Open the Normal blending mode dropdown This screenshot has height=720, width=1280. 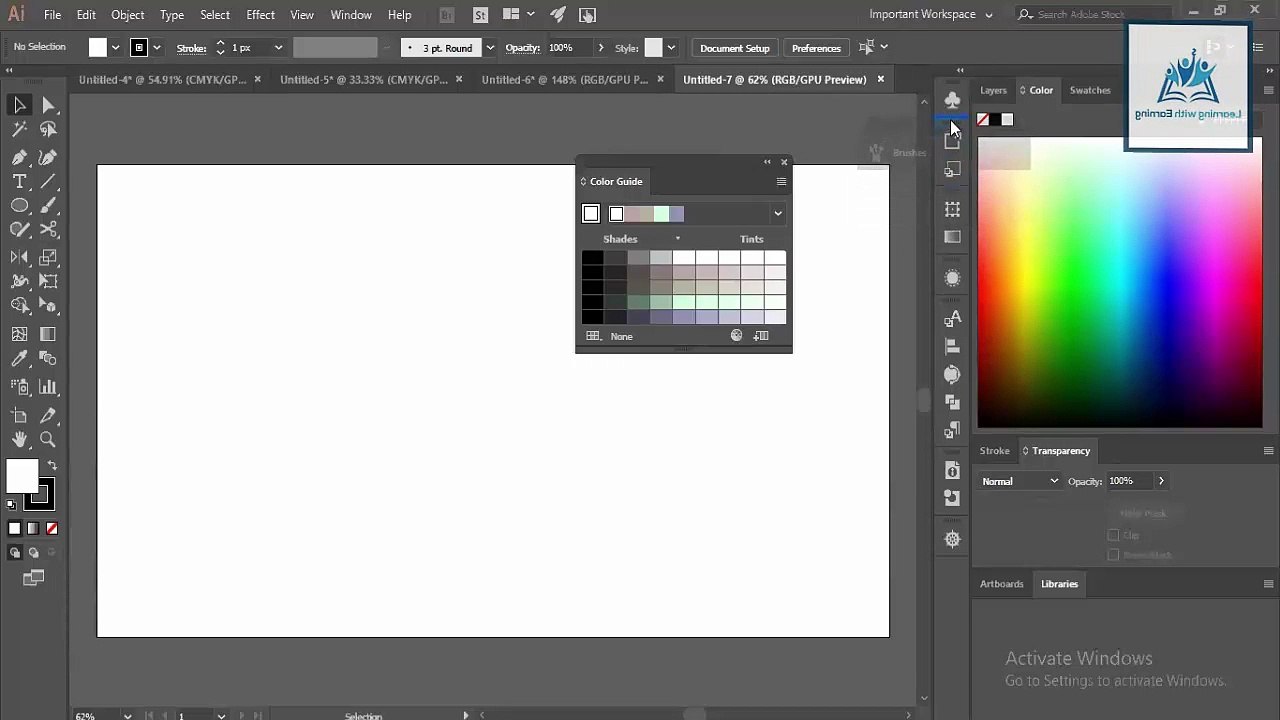tap(1019, 481)
